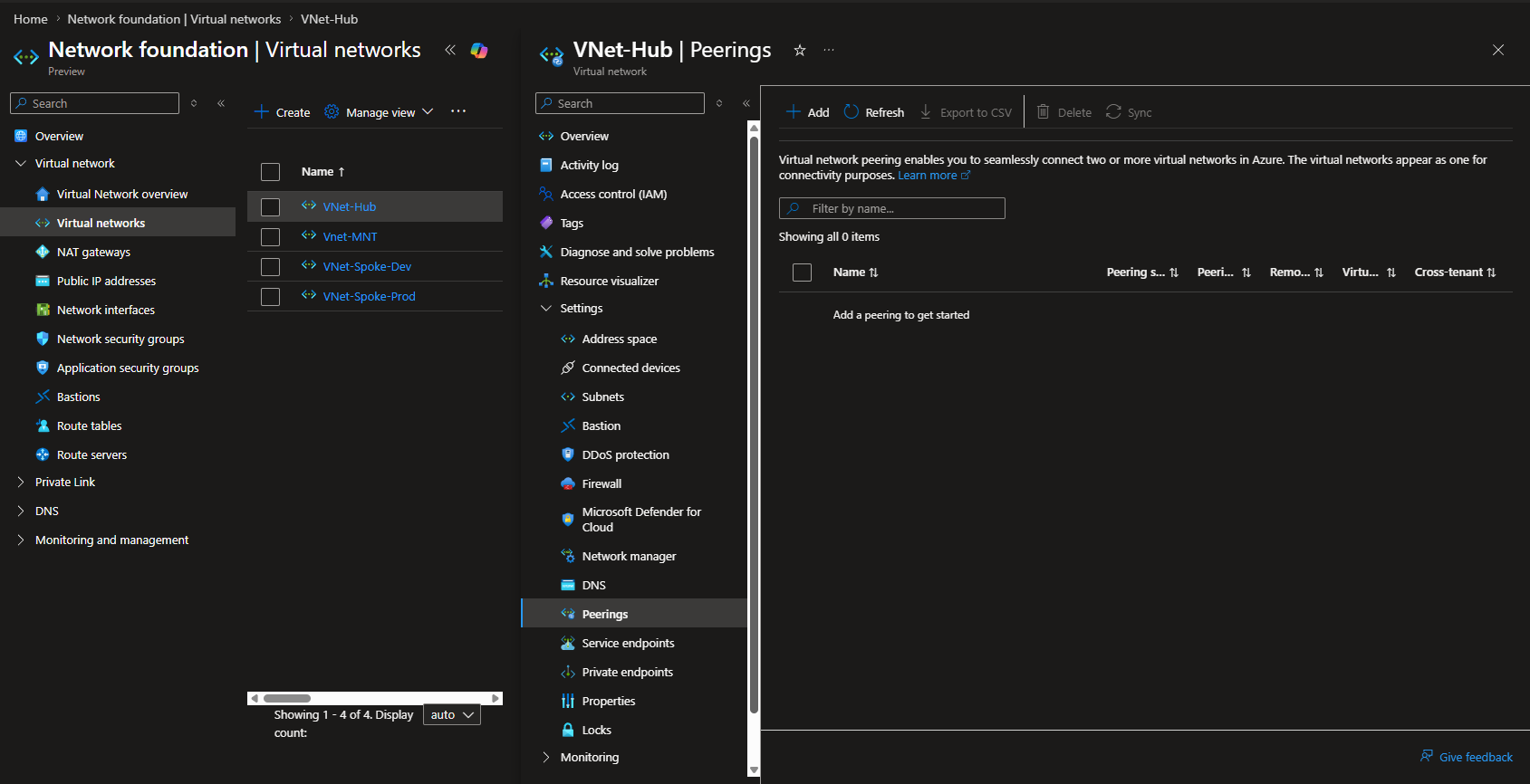Image resolution: width=1530 pixels, height=784 pixels.
Task: Expand Monitoring and management section
Action: pyautogui.click(x=21, y=540)
